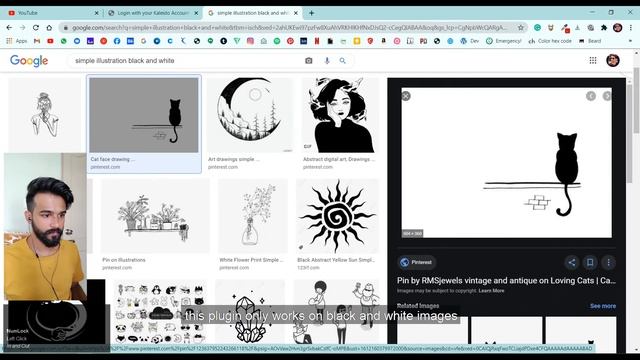
Task: Open the Netflix bookmark icon
Action: [x=317, y=41]
